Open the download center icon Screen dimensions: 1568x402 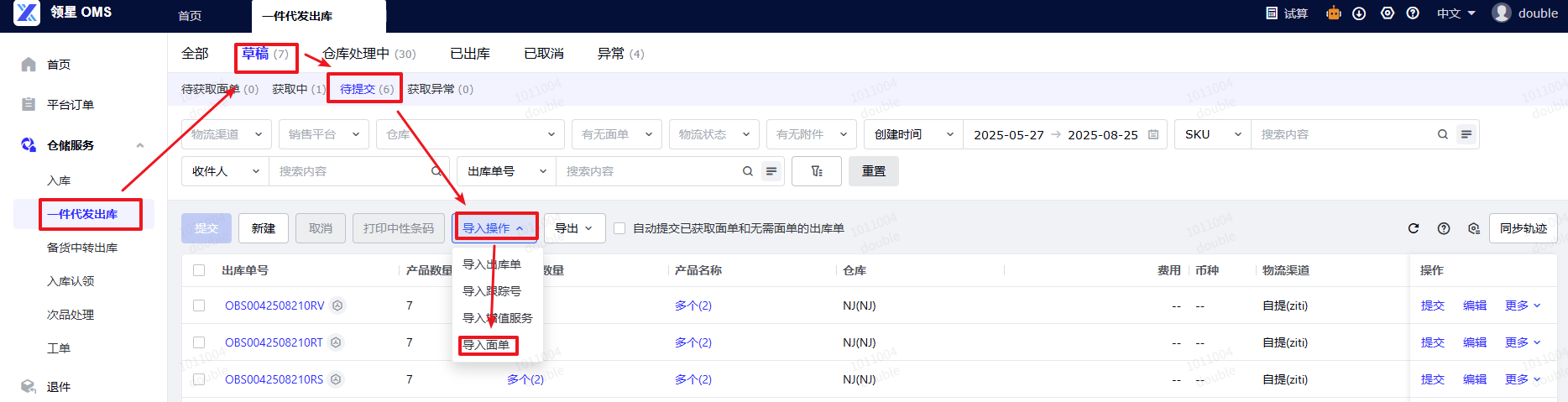click(x=1359, y=13)
